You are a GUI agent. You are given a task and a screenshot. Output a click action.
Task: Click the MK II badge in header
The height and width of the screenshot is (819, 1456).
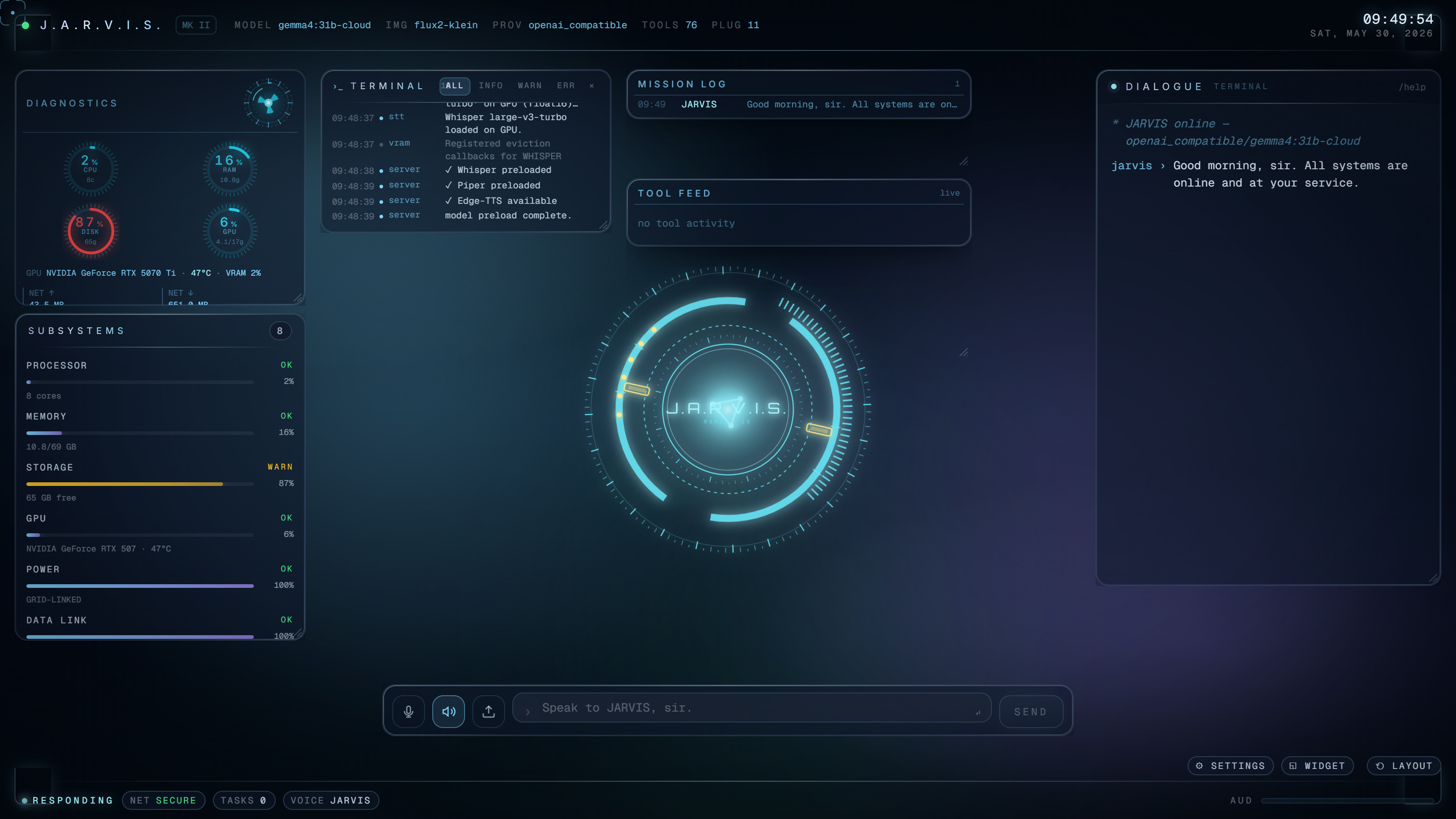(x=196, y=25)
